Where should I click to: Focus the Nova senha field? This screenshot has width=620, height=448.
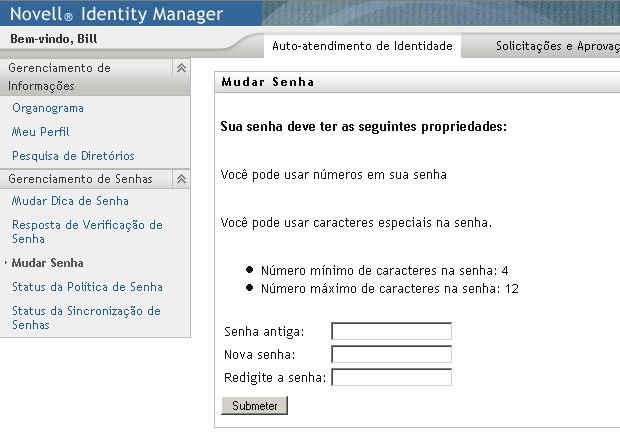391,354
